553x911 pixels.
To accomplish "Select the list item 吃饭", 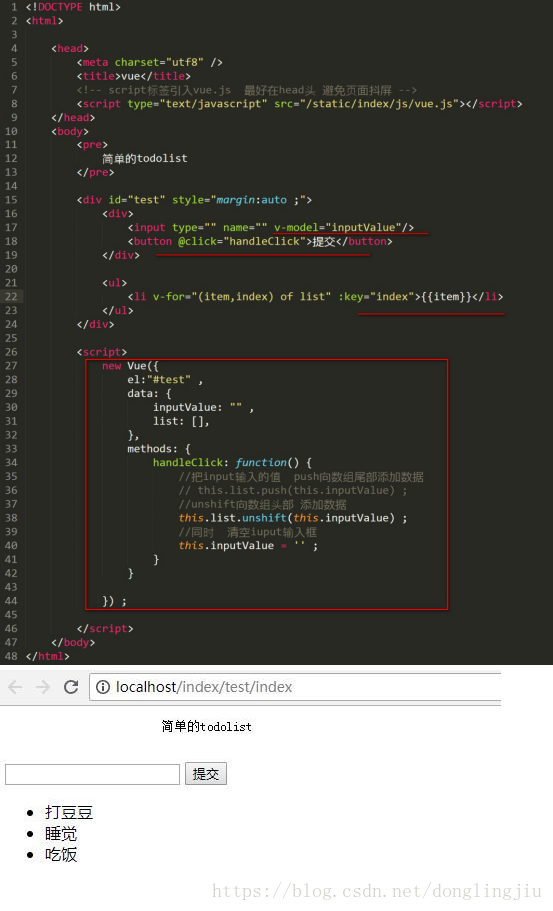I will click(61, 855).
